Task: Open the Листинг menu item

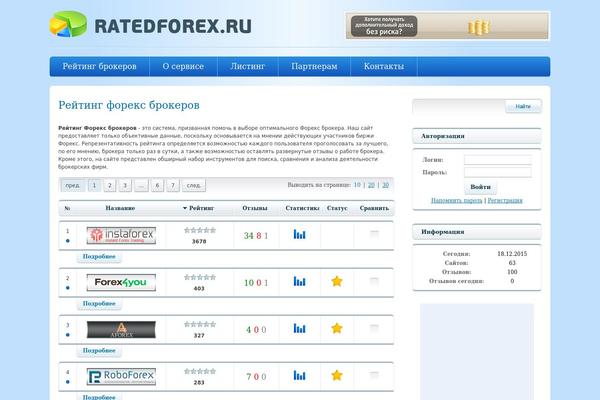Action: point(248,67)
